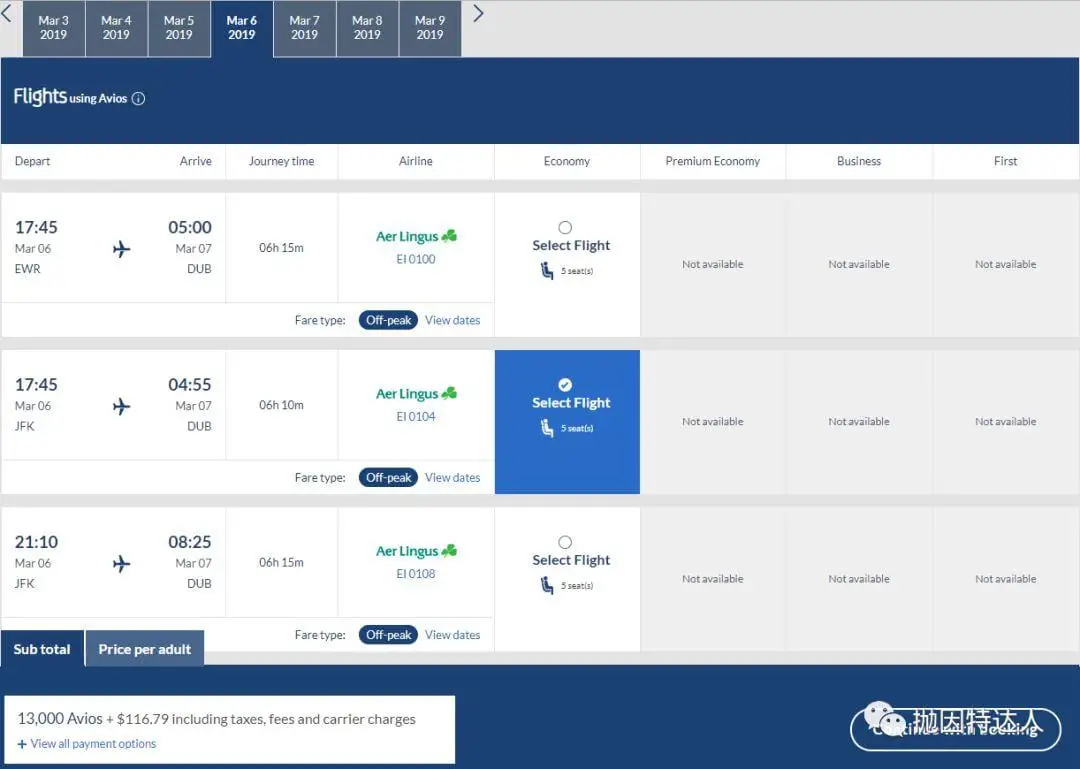
Task: Click the seat icon in the selected EI 0104 cell
Action: 547,428
